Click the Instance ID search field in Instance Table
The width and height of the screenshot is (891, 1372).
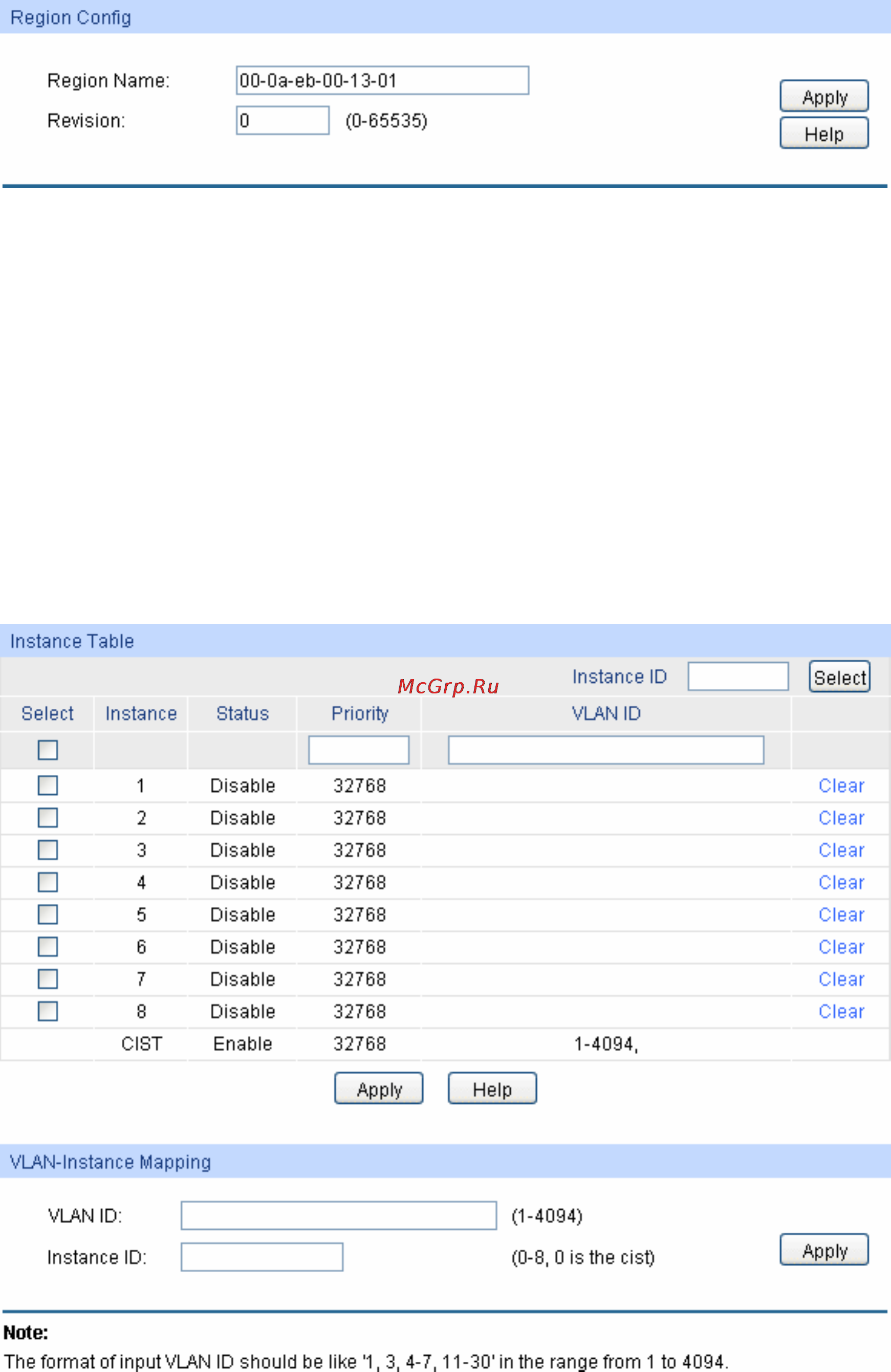[737, 676]
